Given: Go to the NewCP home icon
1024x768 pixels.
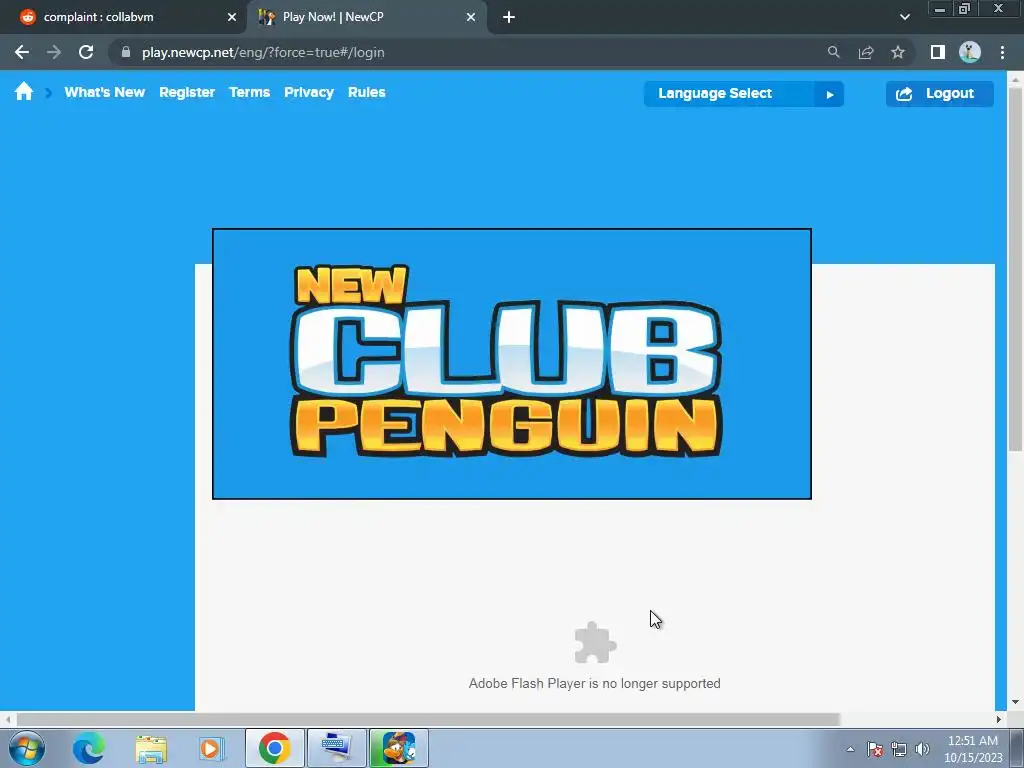Looking at the screenshot, I should (x=24, y=92).
